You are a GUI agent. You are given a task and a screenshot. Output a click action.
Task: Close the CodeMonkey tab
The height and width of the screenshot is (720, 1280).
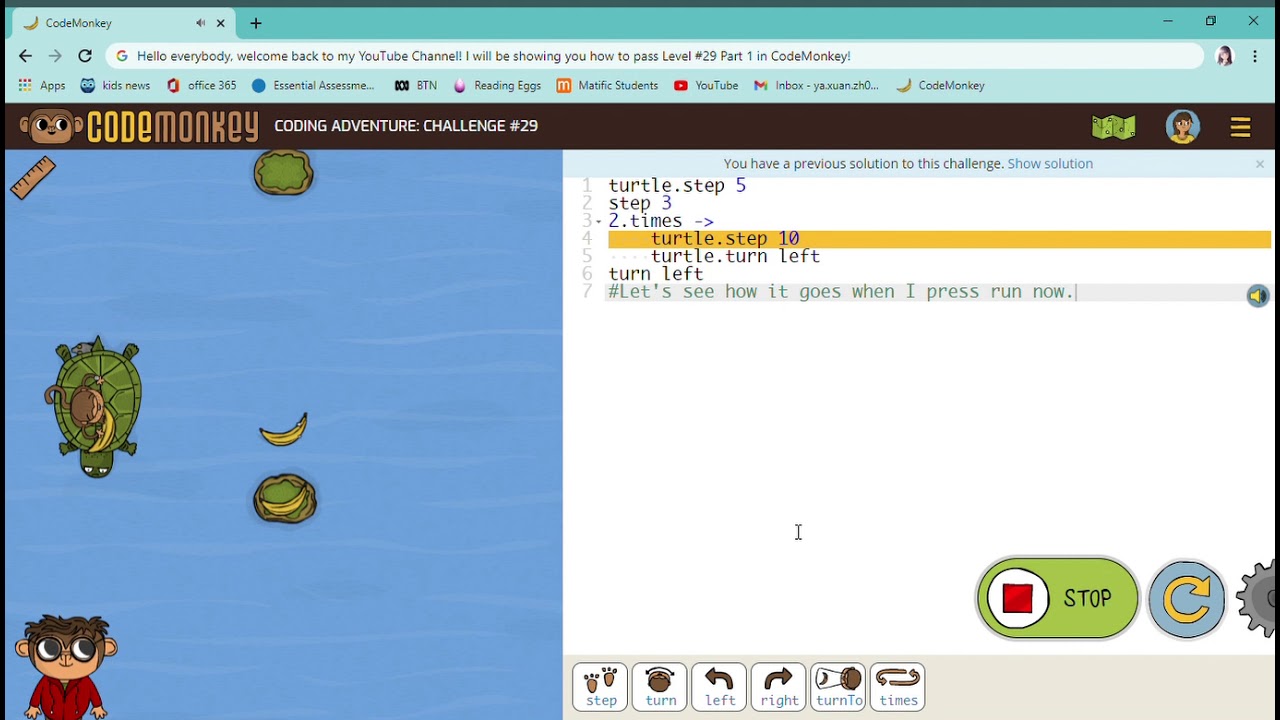click(221, 23)
